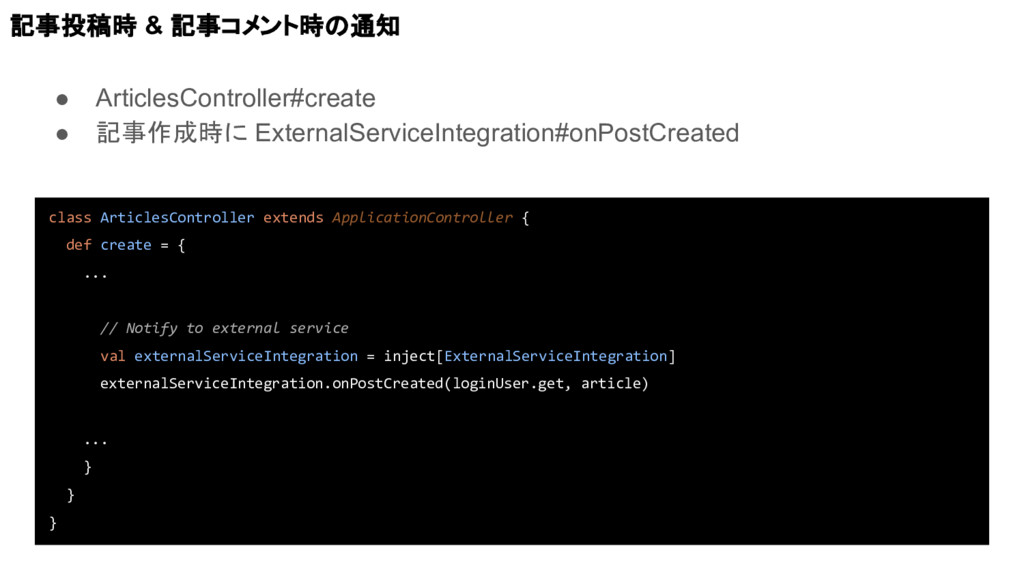Click the Notify to external service comment
The width and height of the screenshot is (1024, 576).
224,328
